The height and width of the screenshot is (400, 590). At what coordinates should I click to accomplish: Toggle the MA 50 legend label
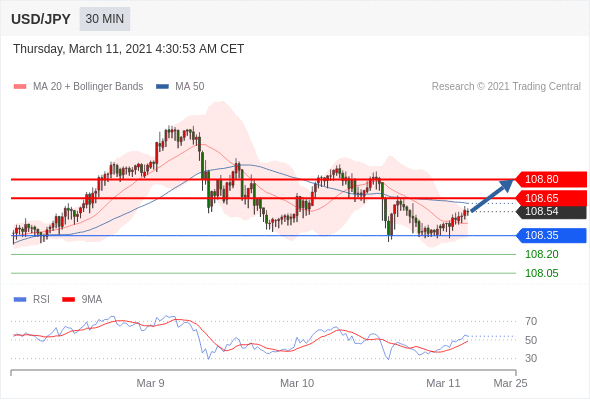pyautogui.click(x=190, y=87)
